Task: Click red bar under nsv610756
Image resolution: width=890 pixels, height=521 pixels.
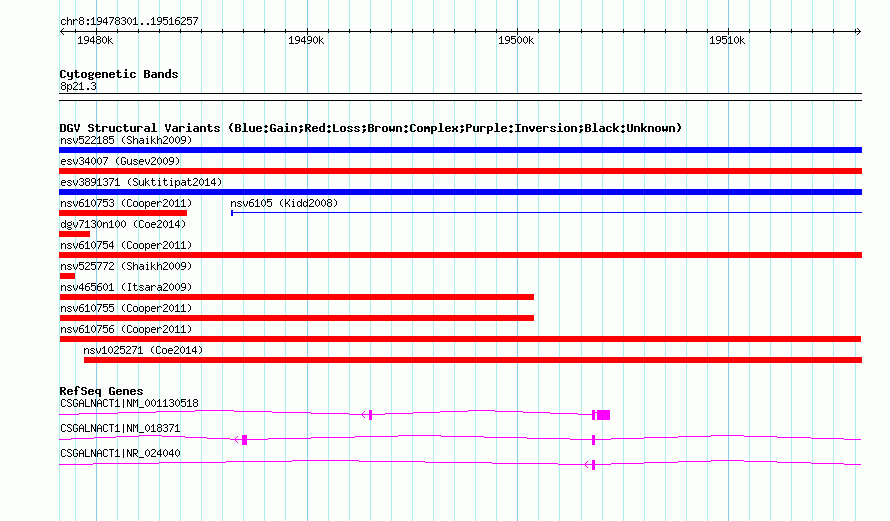Action: pos(460,339)
